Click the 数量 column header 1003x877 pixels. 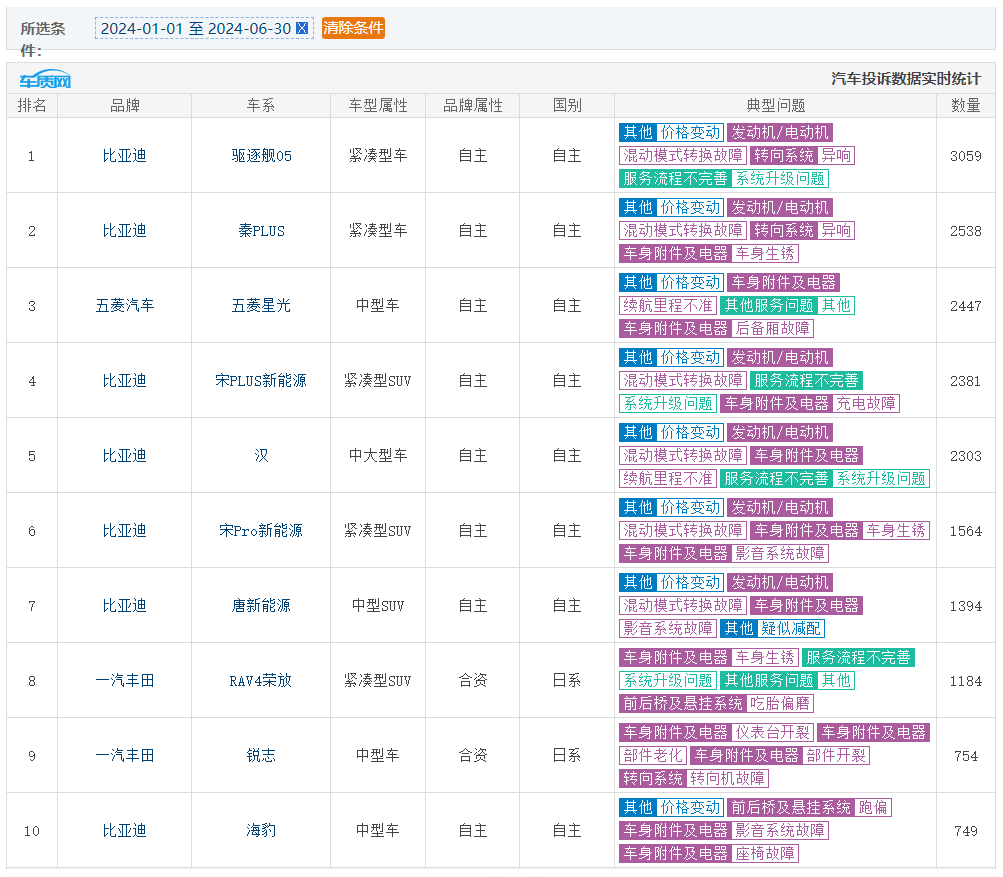966,106
